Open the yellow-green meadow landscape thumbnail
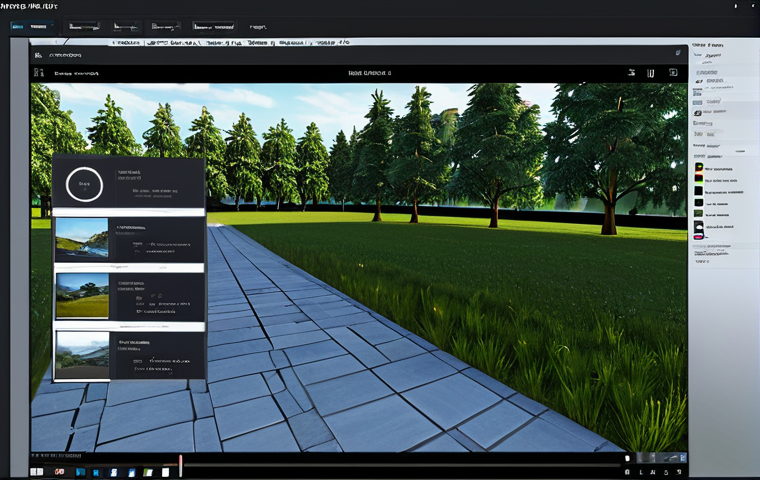This screenshot has width=760, height=480. coord(82,295)
